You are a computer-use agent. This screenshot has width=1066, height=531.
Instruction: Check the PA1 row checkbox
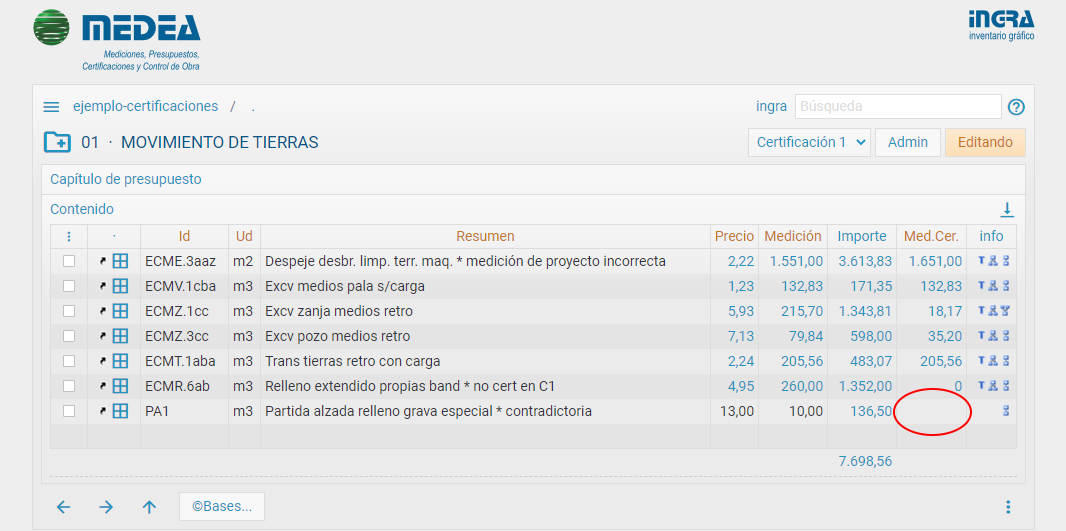(x=69, y=411)
